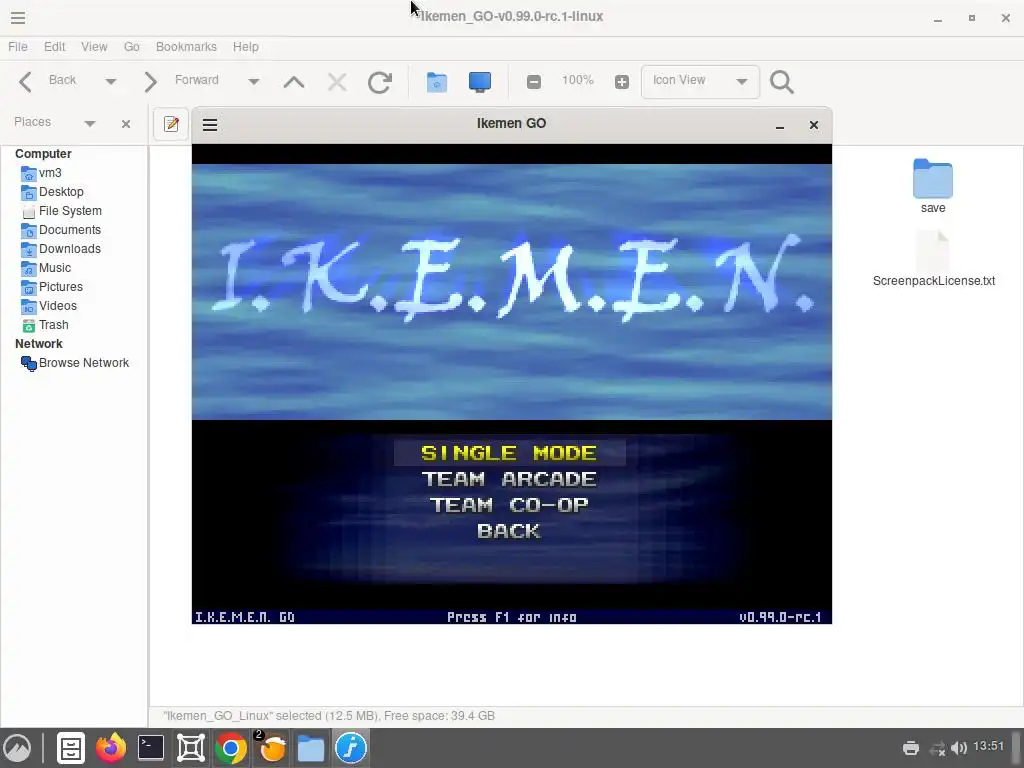Image resolution: width=1024 pixels, height=768 pixels.
Task: Click the printer tray icon
Action: pyautogui.click(x=910, y=748)
